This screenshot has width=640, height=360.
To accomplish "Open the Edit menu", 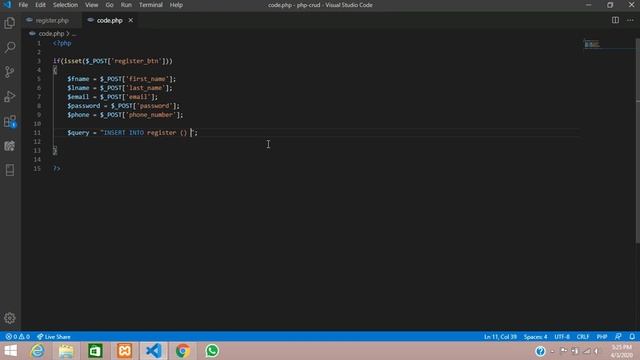I will pyautogui.click(x=40, y=5).
